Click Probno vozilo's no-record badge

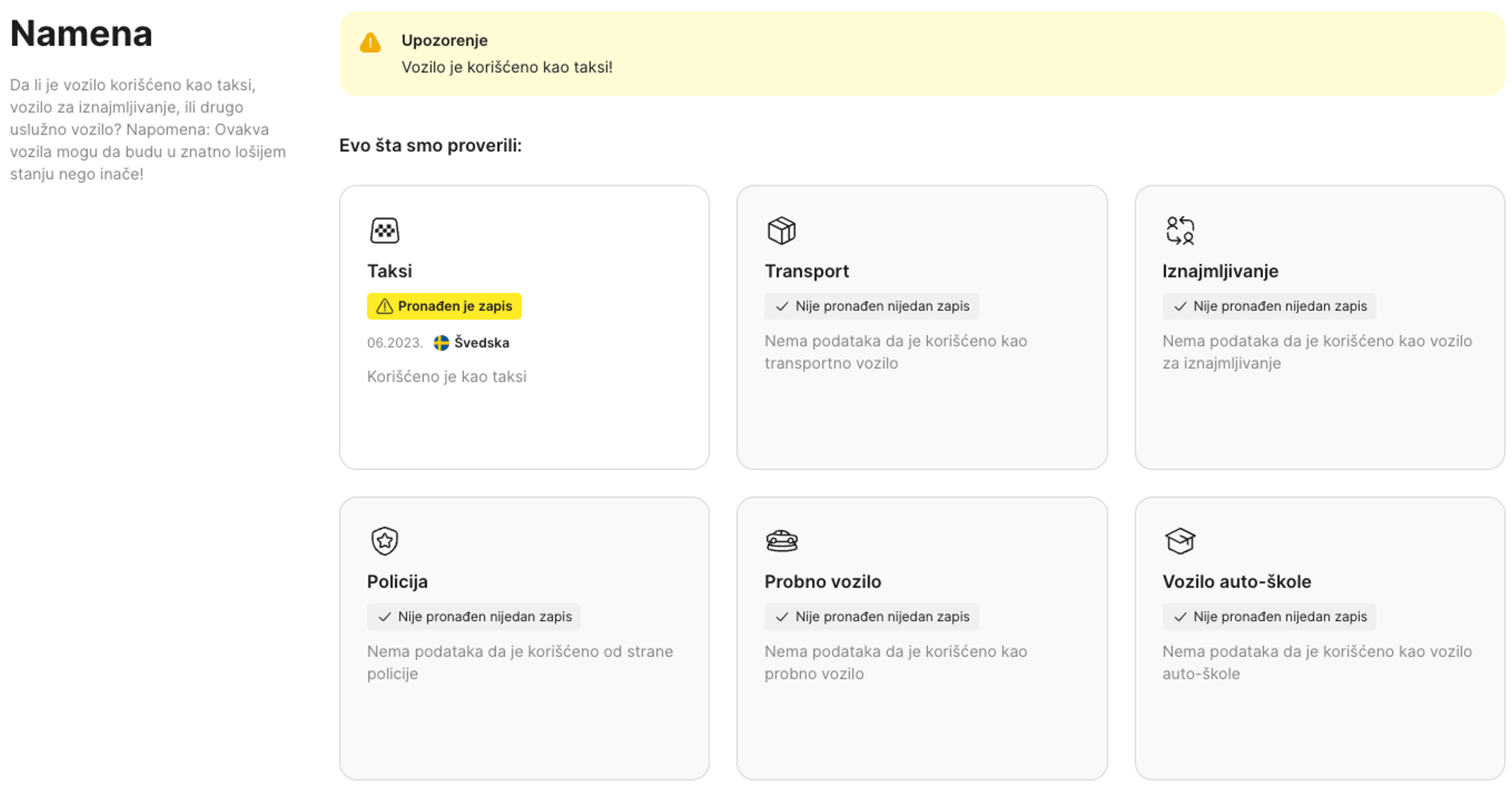871,617
